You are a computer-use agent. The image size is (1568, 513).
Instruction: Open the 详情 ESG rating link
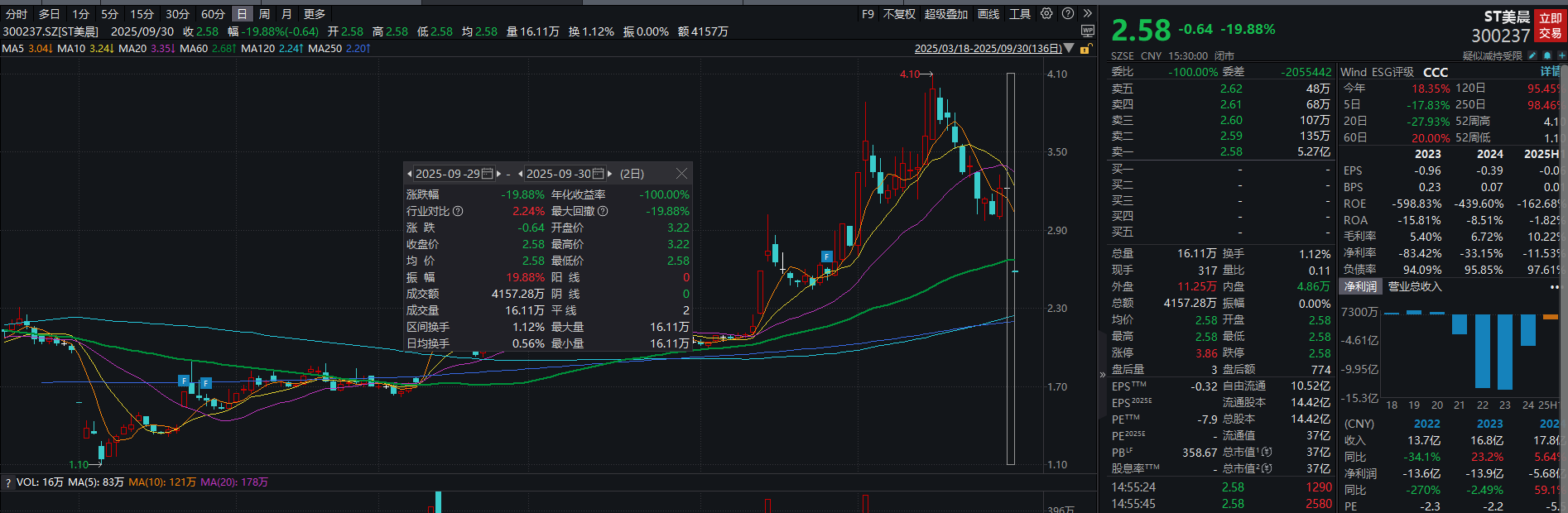pyautogui.click(x=1550, y=72)
